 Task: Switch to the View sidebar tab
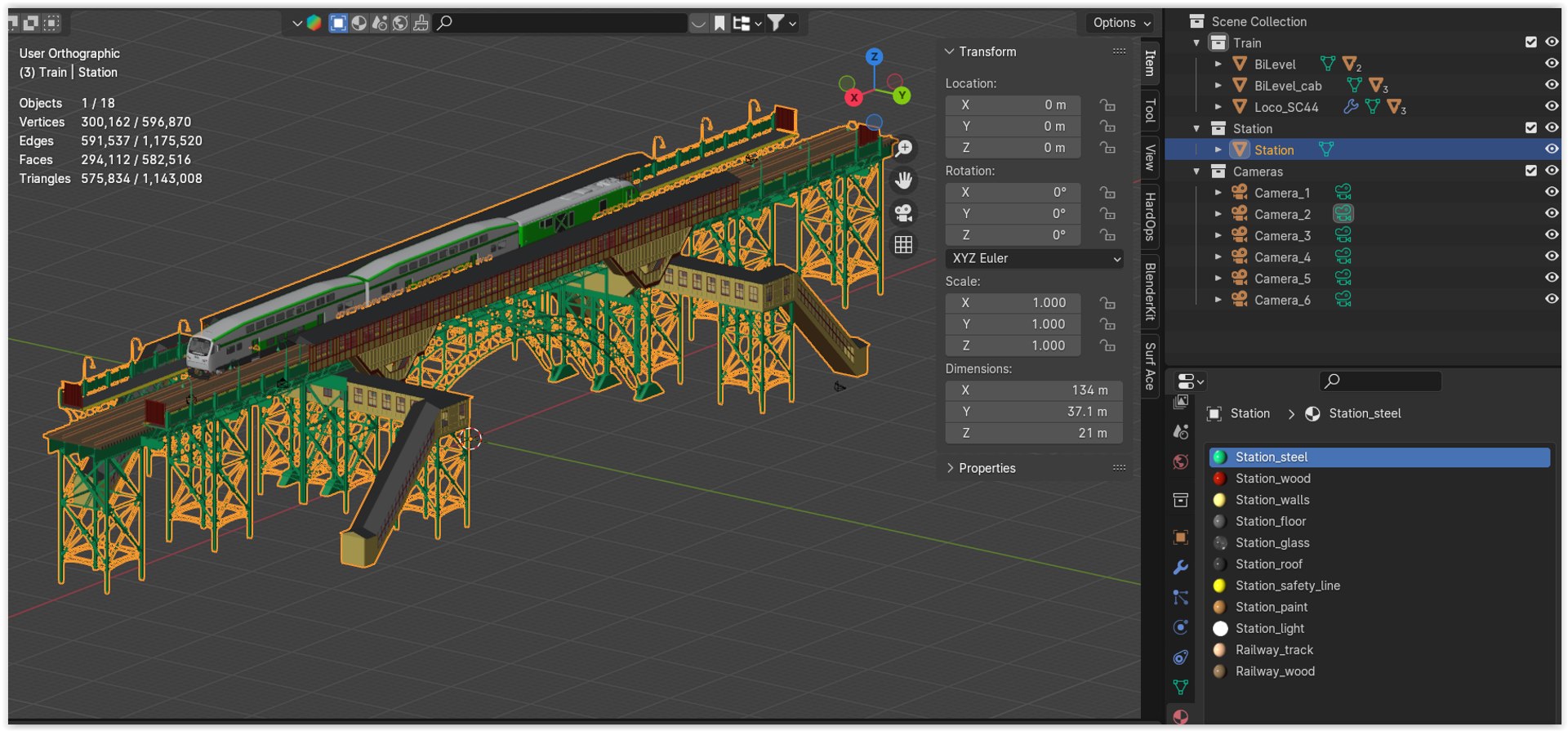tap(1150, 157)
